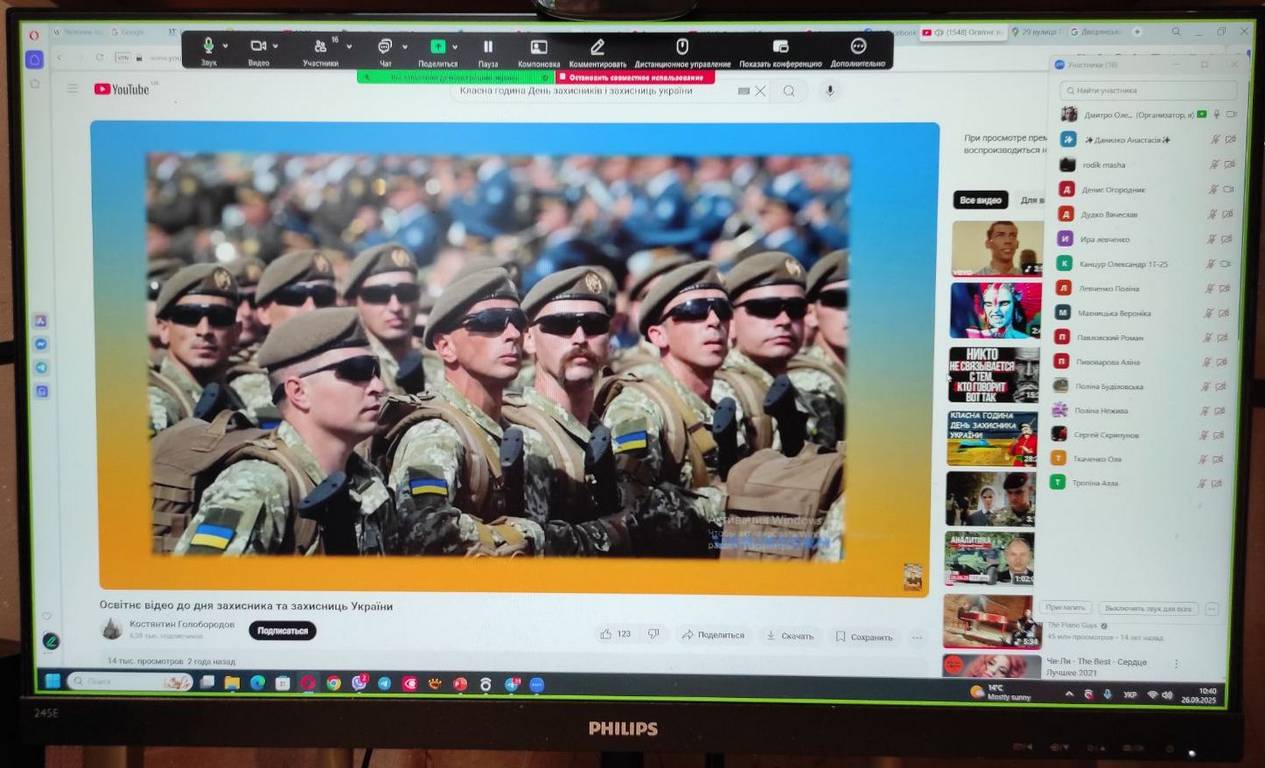Like the video with thumbs-up icon

pos(606,634)
